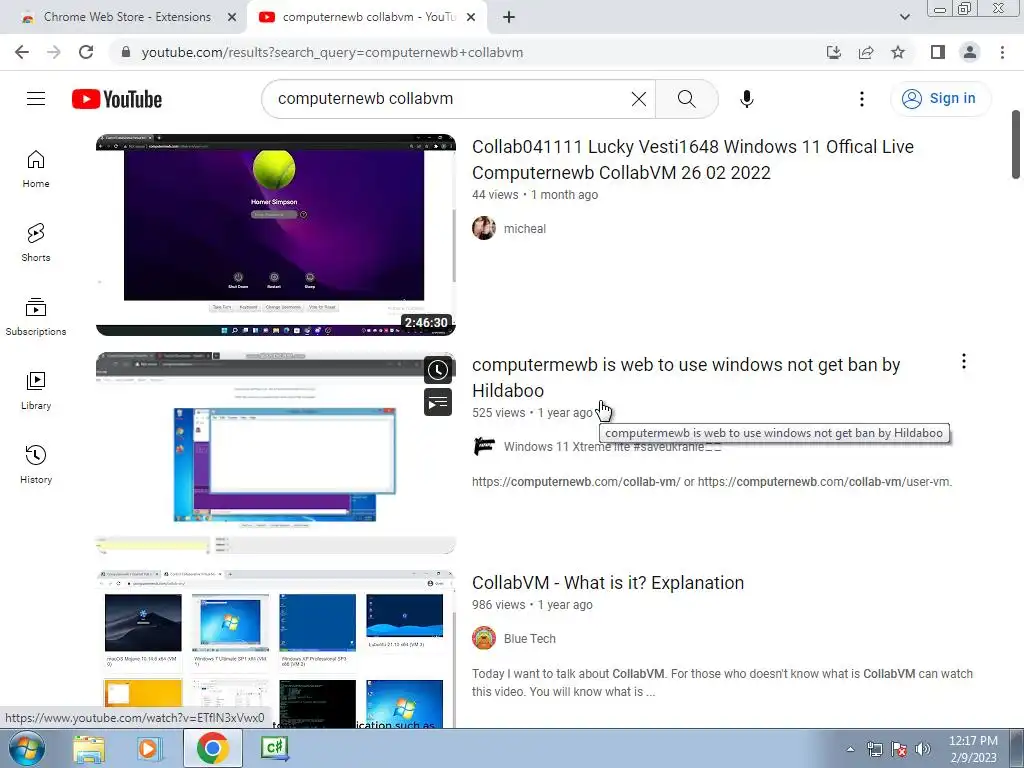Viewport: 1024px width, 768px height.
Task: Play the 2:46:30 video thumbnail
Action: [276, 235]
